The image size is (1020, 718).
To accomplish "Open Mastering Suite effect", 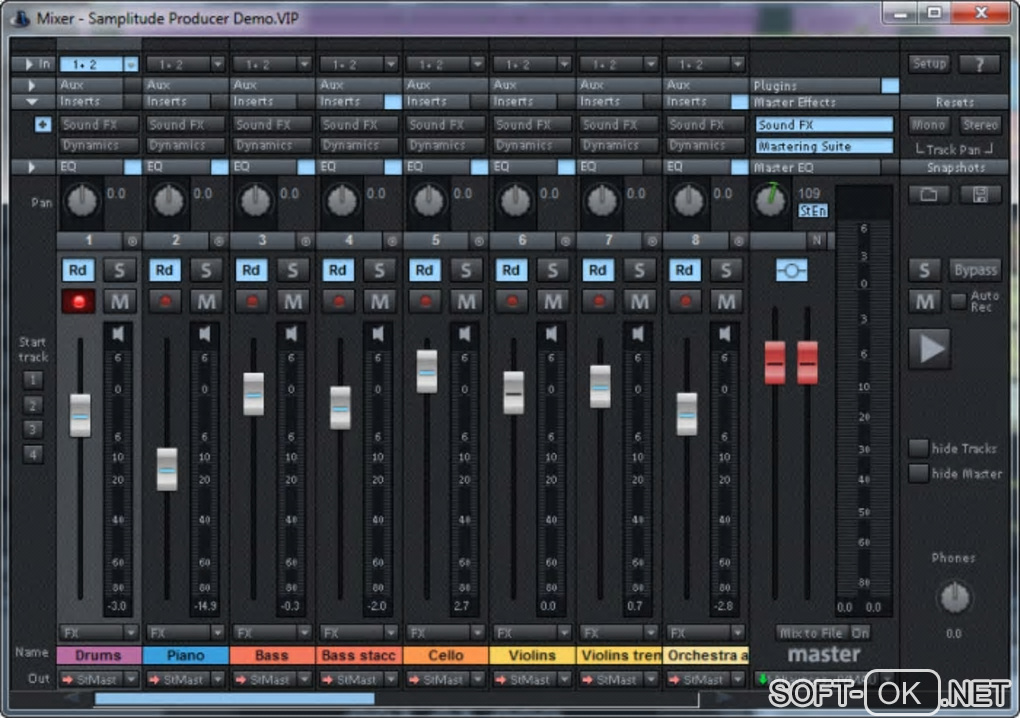I will 824,146.
